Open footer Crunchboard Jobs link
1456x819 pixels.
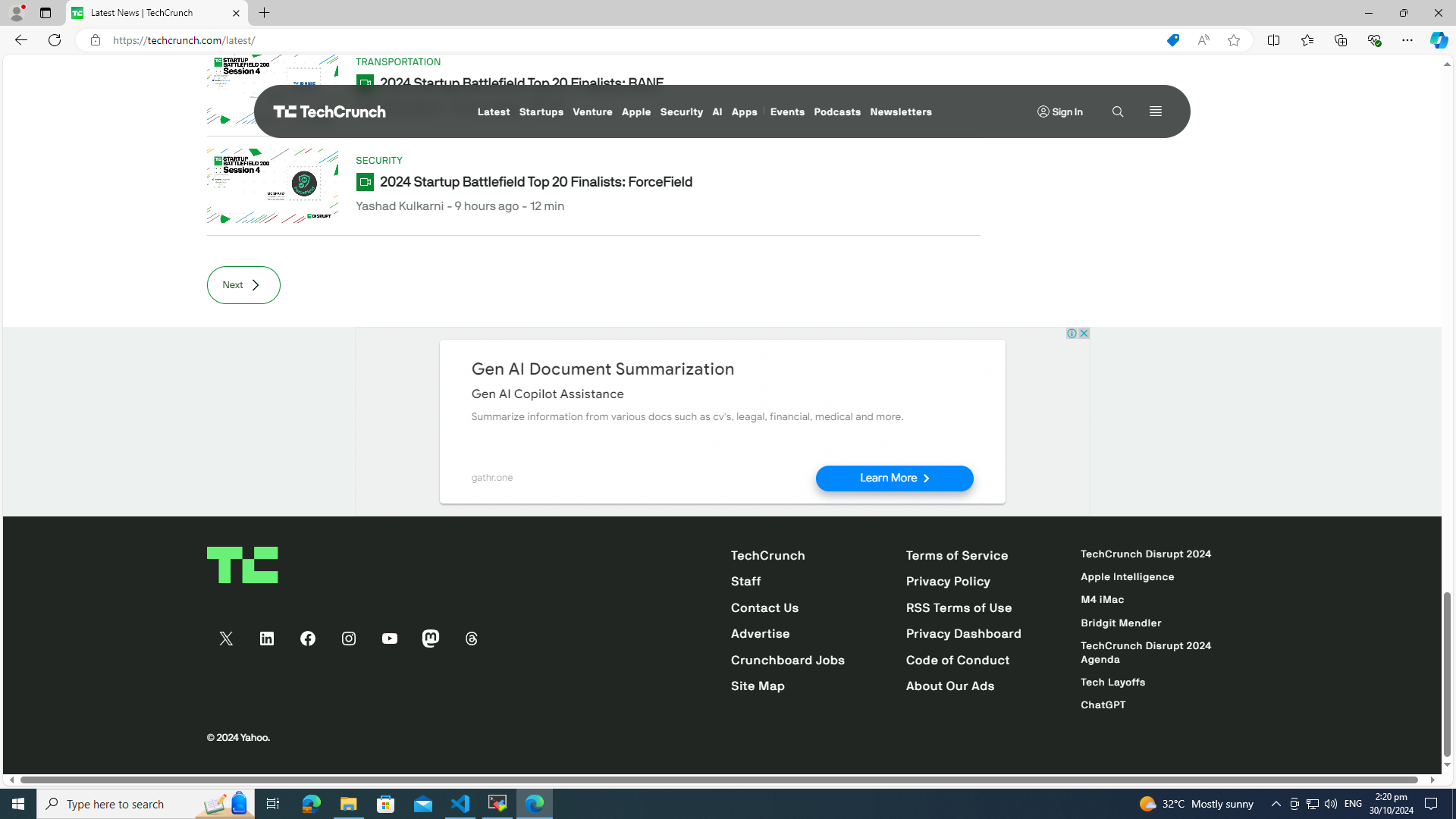tap(788, 661)
